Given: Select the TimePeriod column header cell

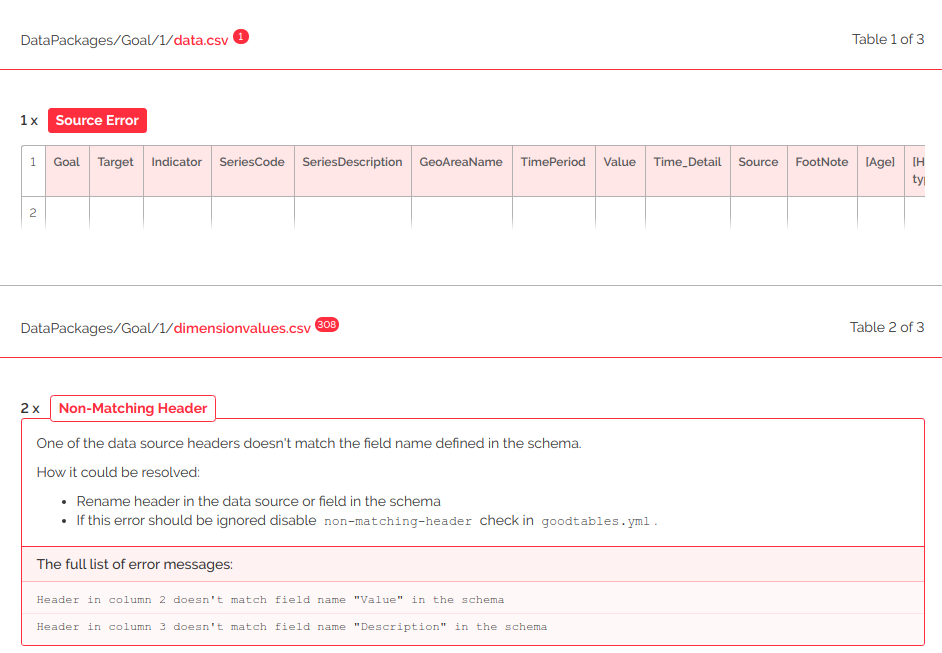Looking at the screenshot, I should coord(554,171).
